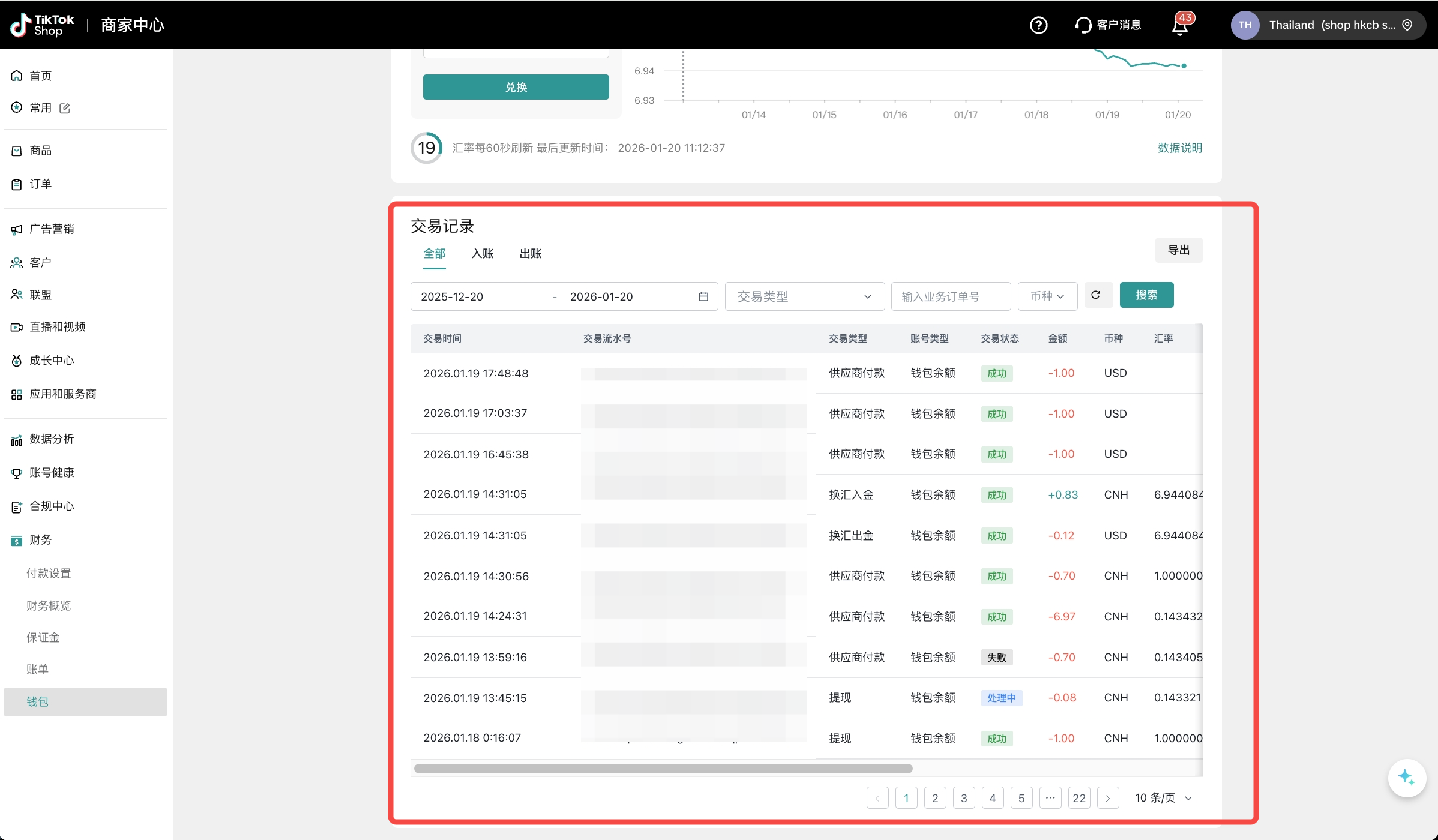Open the 币种 currency dropdown
1438x840 pixels.
point(1047,296)
